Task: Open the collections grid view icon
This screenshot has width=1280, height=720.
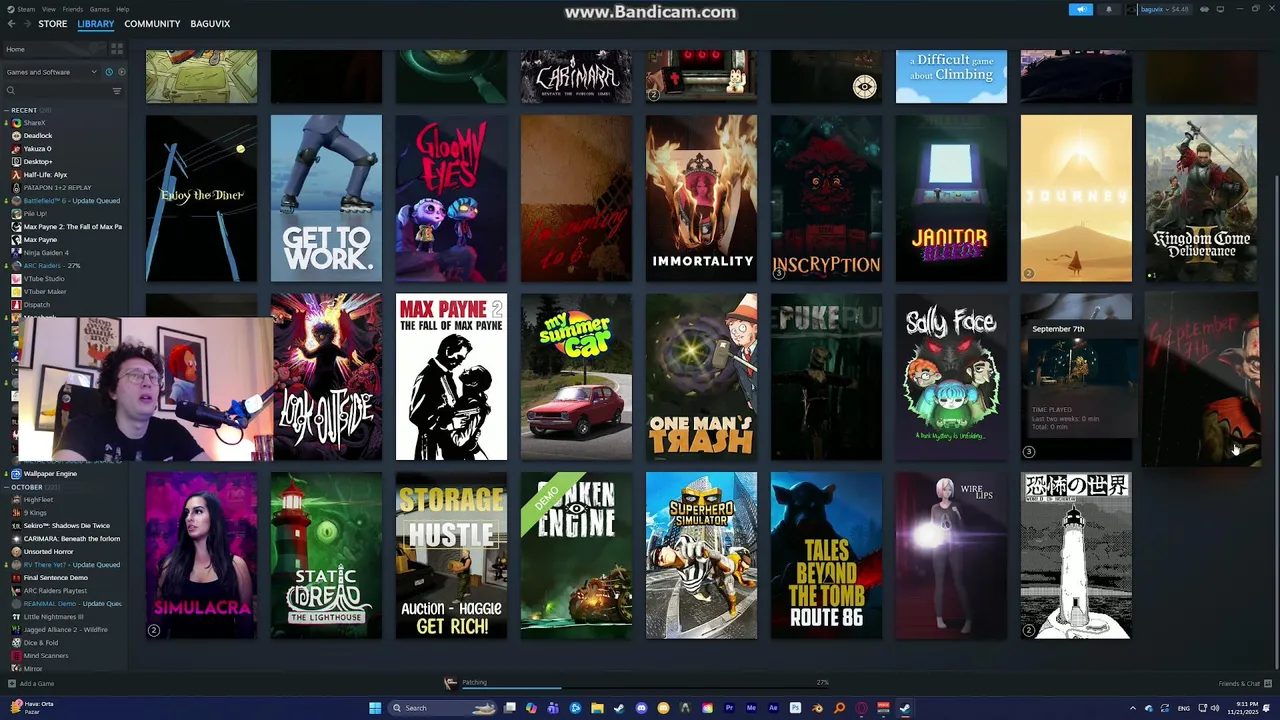Action: pos(117,49)
